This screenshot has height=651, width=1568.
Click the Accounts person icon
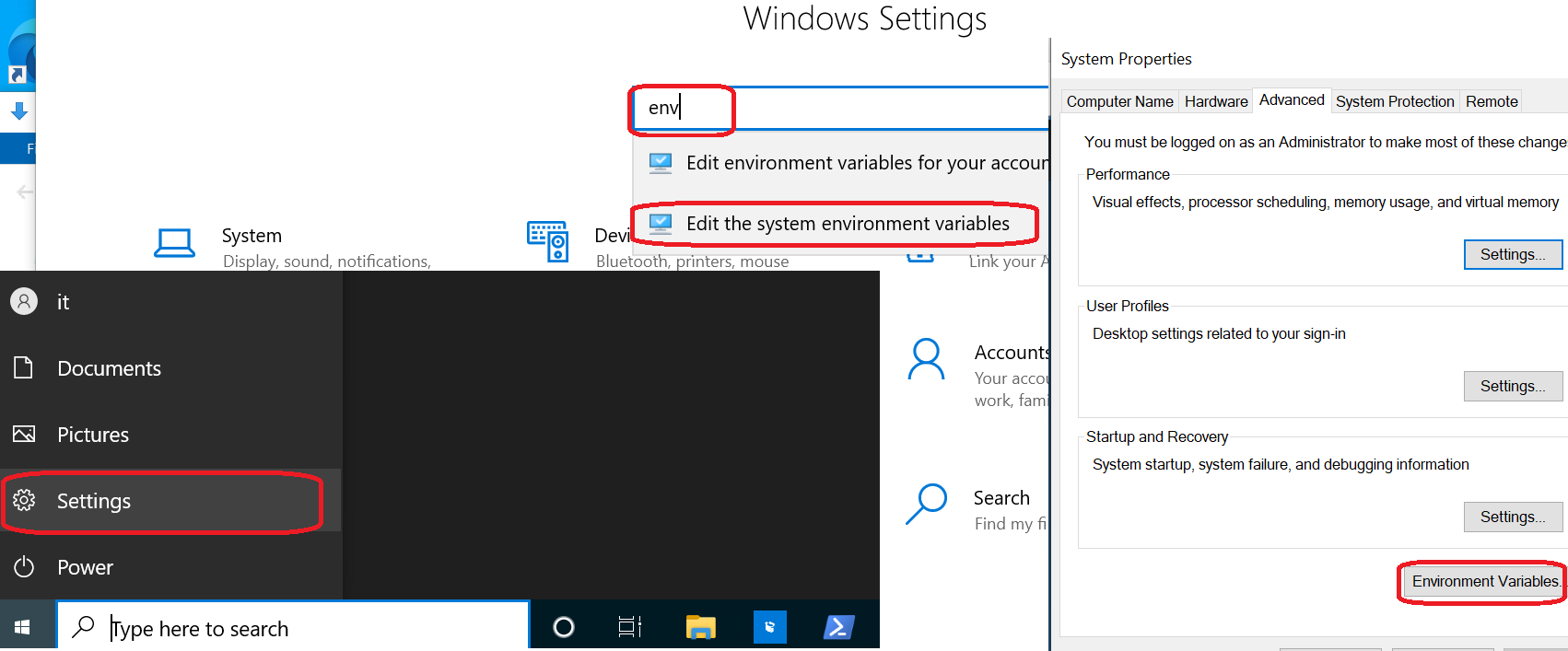coord(926,359)
